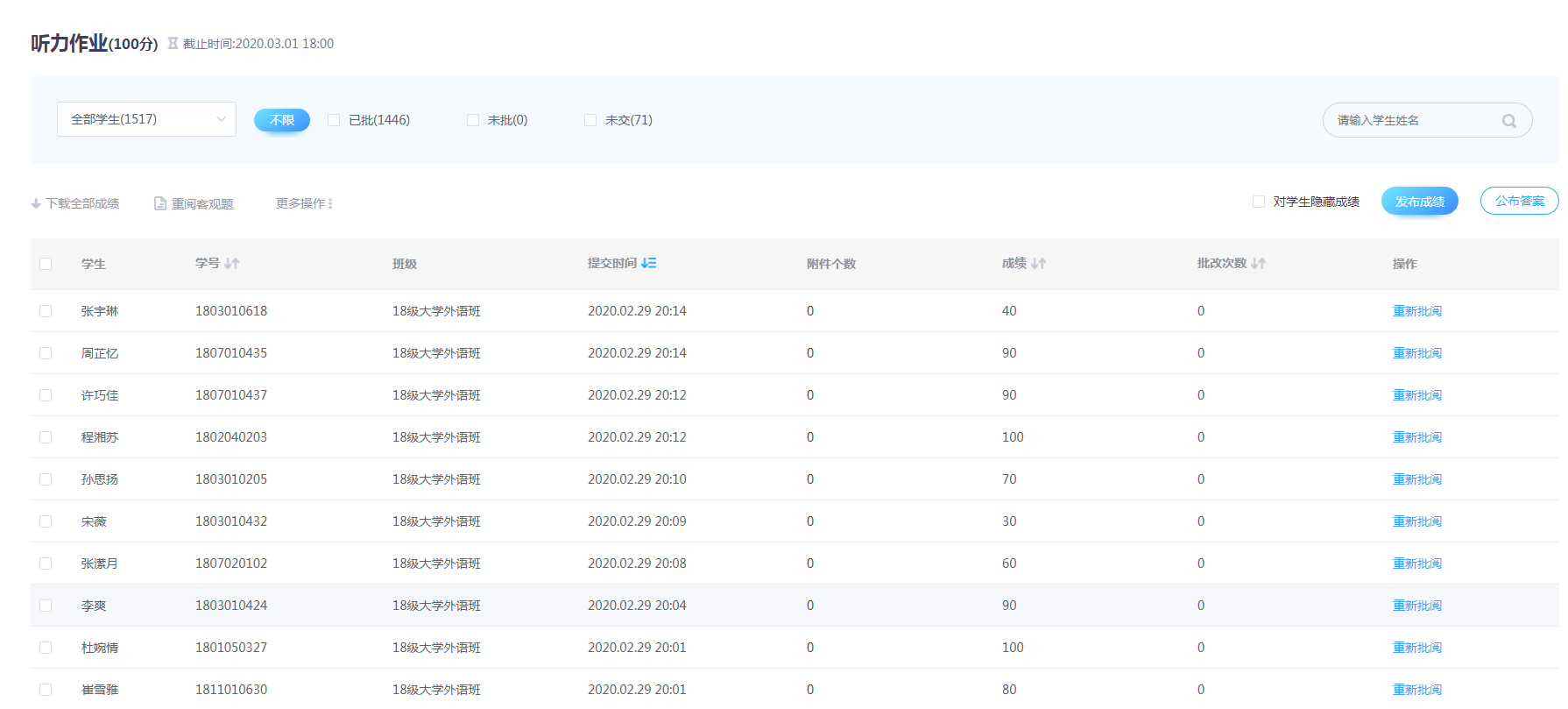The width and height of the screenshot is (1568, 709).
Task: Sort by submission time icon
Action: tap(648, 263)
